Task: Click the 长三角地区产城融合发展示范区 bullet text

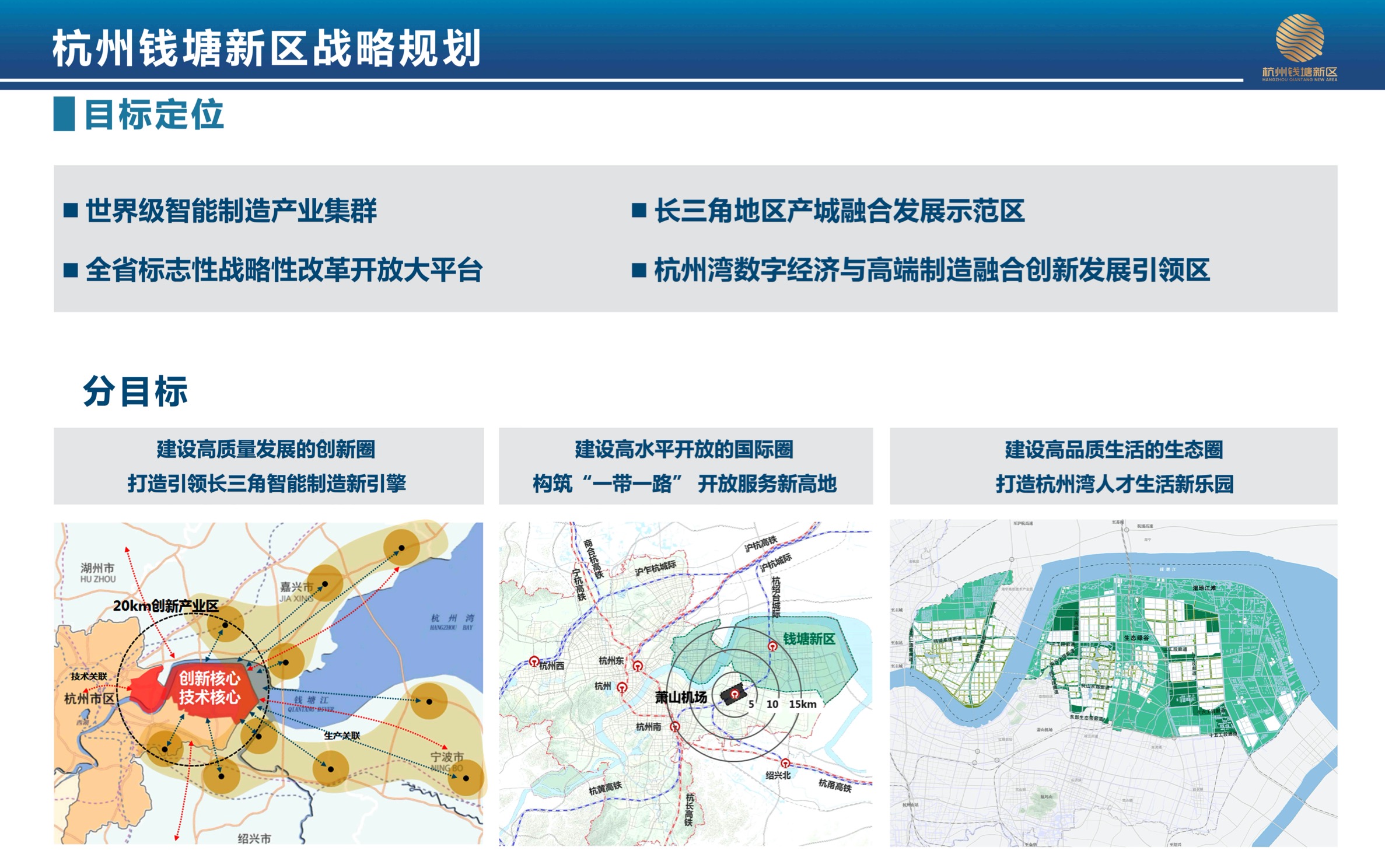Action: click(839, 211)
